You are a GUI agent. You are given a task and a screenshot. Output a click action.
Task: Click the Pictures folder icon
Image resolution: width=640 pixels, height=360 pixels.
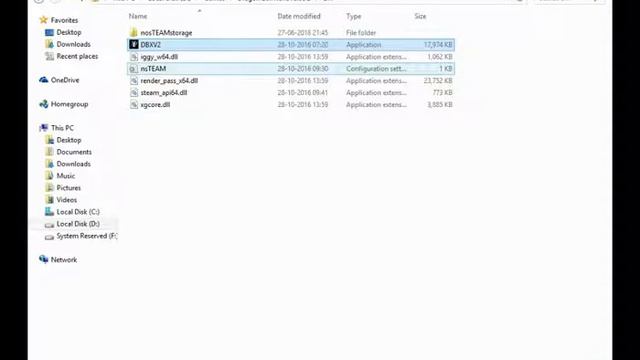coord(49,188)
